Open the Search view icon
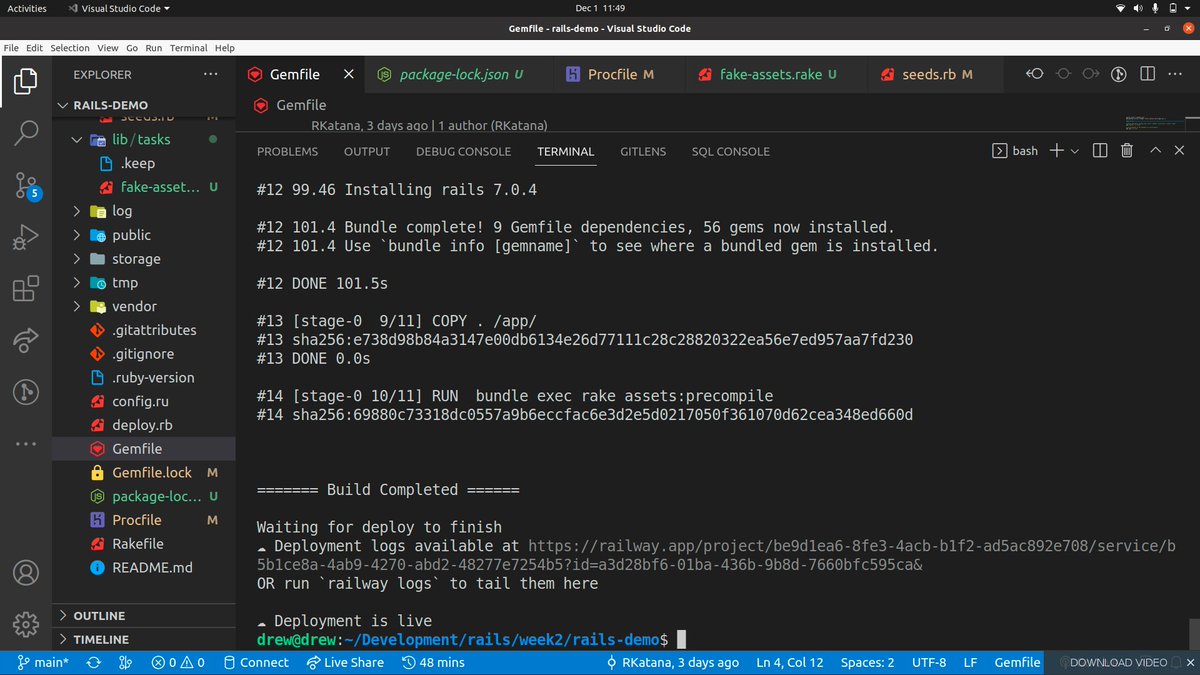This screenshot has width=1200, height=675. pos(26,133)
